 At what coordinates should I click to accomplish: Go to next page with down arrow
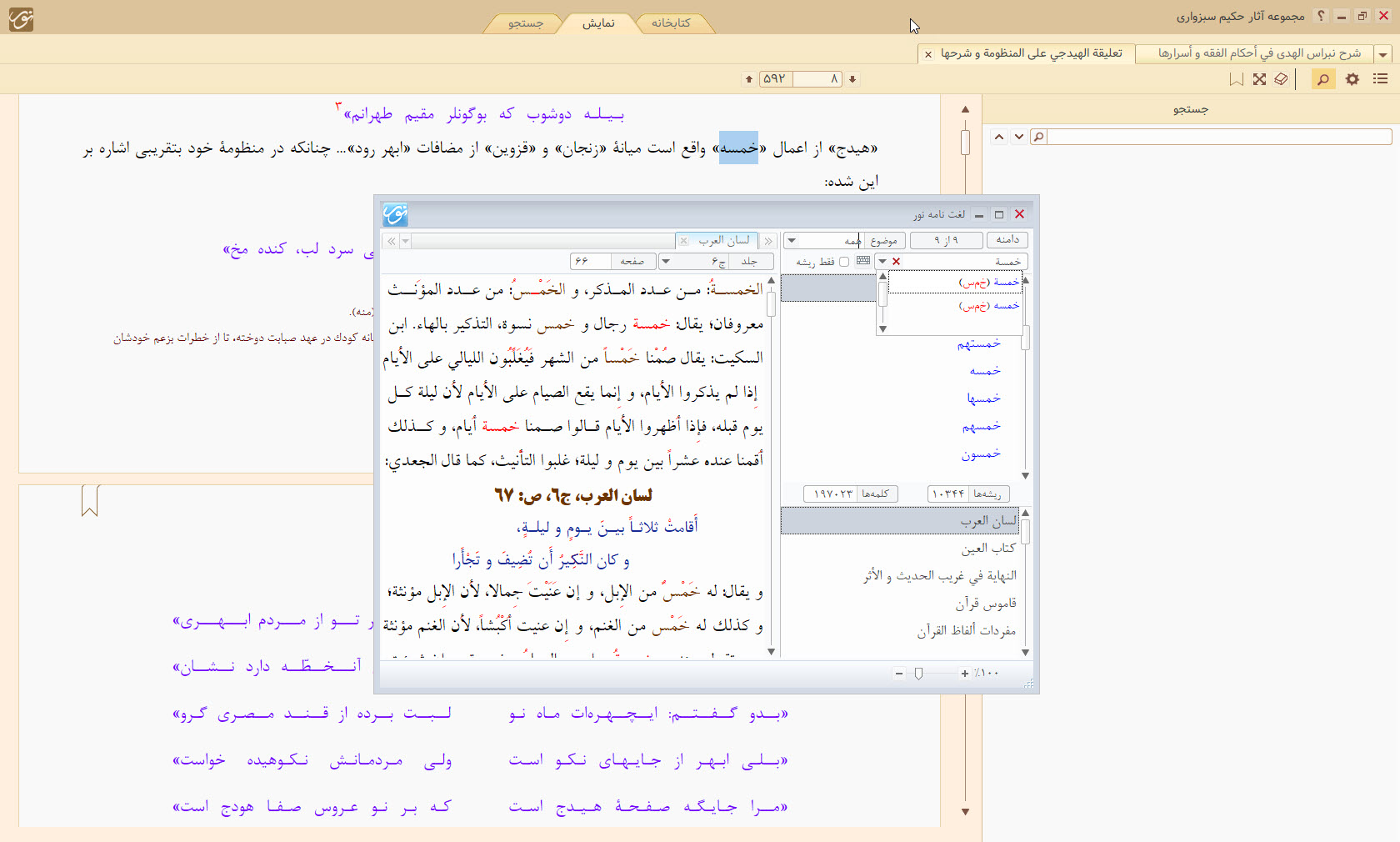click(x=852, y=79)
